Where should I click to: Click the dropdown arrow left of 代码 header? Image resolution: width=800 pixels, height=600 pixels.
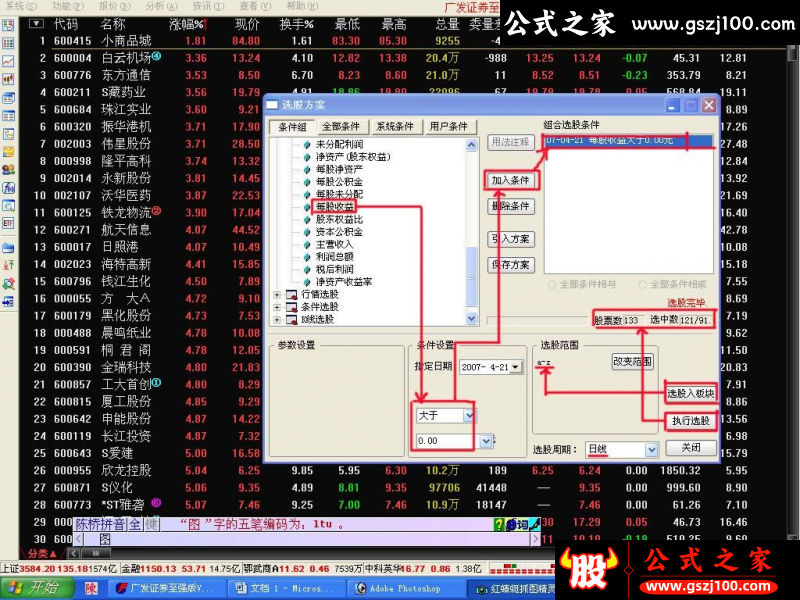(x=36, y=23)
